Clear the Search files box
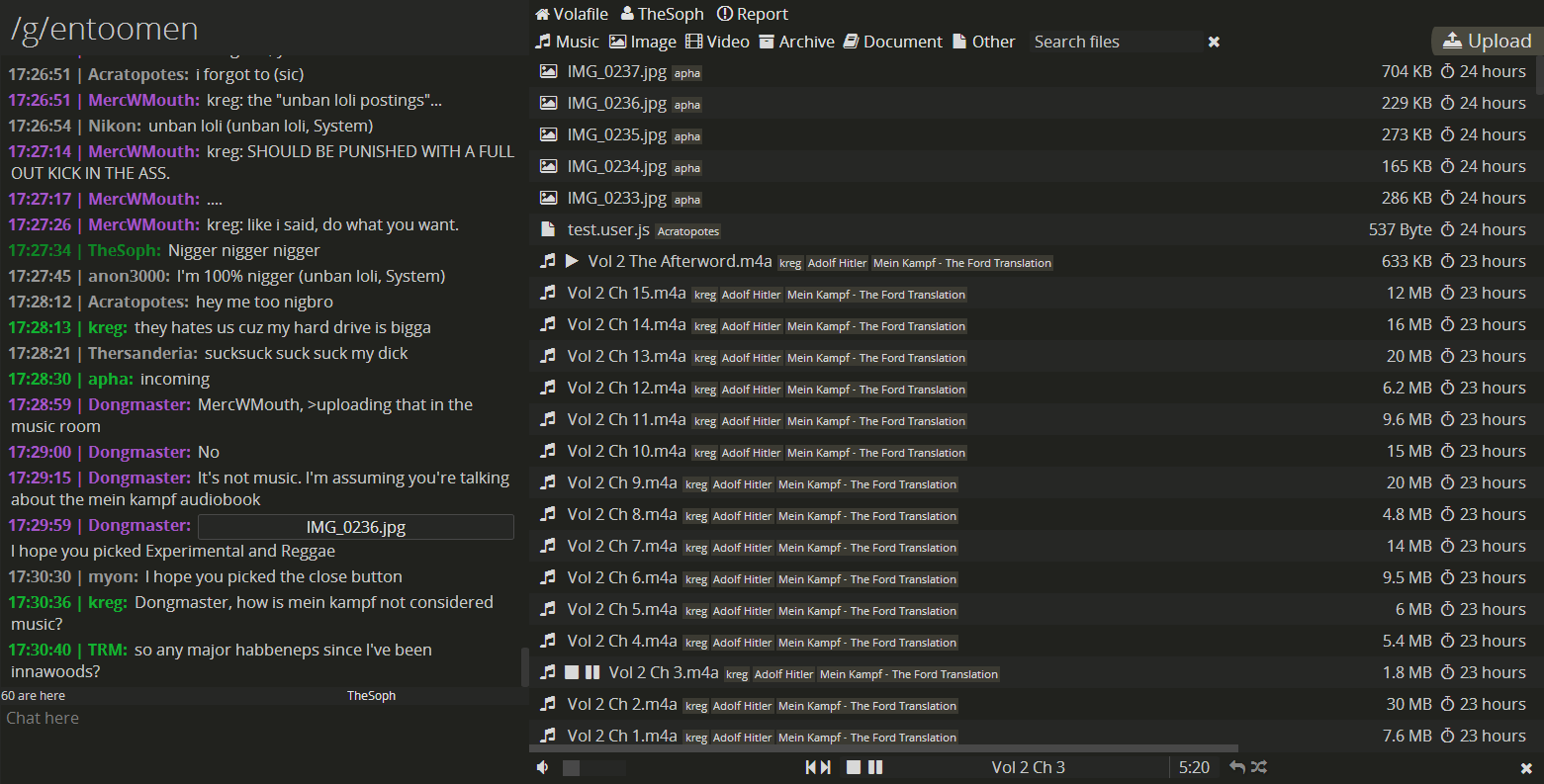This screenshot has width=1544, height=784. (1214, 42)
